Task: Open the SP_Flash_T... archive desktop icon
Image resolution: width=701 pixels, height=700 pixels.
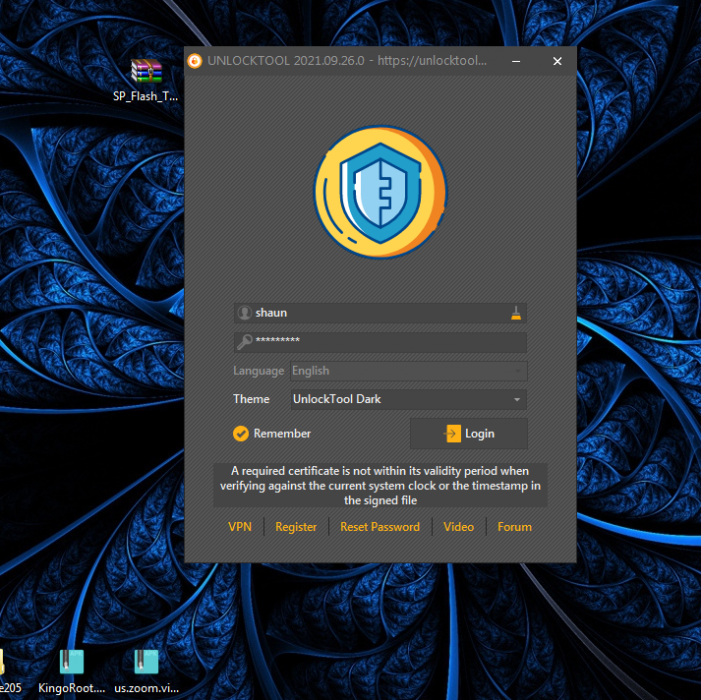Action: (x=146, y=80)
